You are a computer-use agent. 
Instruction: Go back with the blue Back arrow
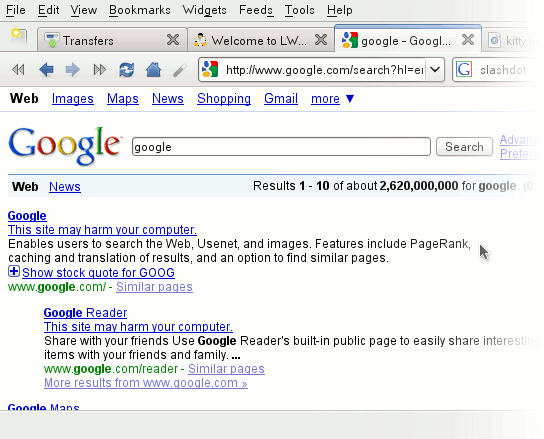(x=46, y=70)
